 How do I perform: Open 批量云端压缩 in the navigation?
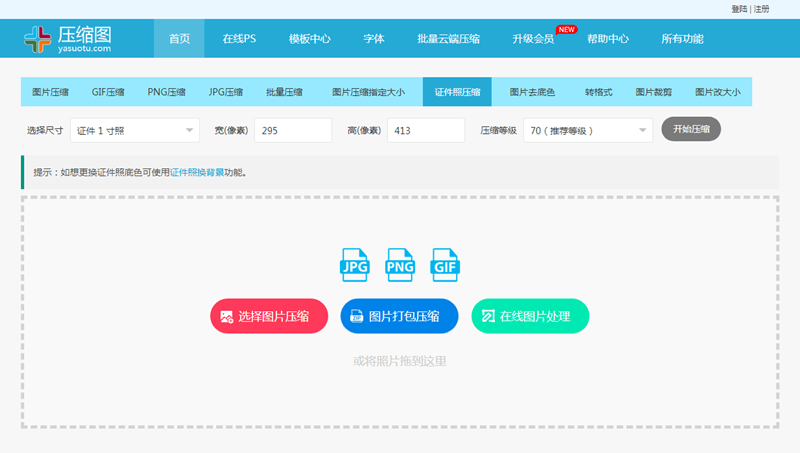click(x=448, y=39)
